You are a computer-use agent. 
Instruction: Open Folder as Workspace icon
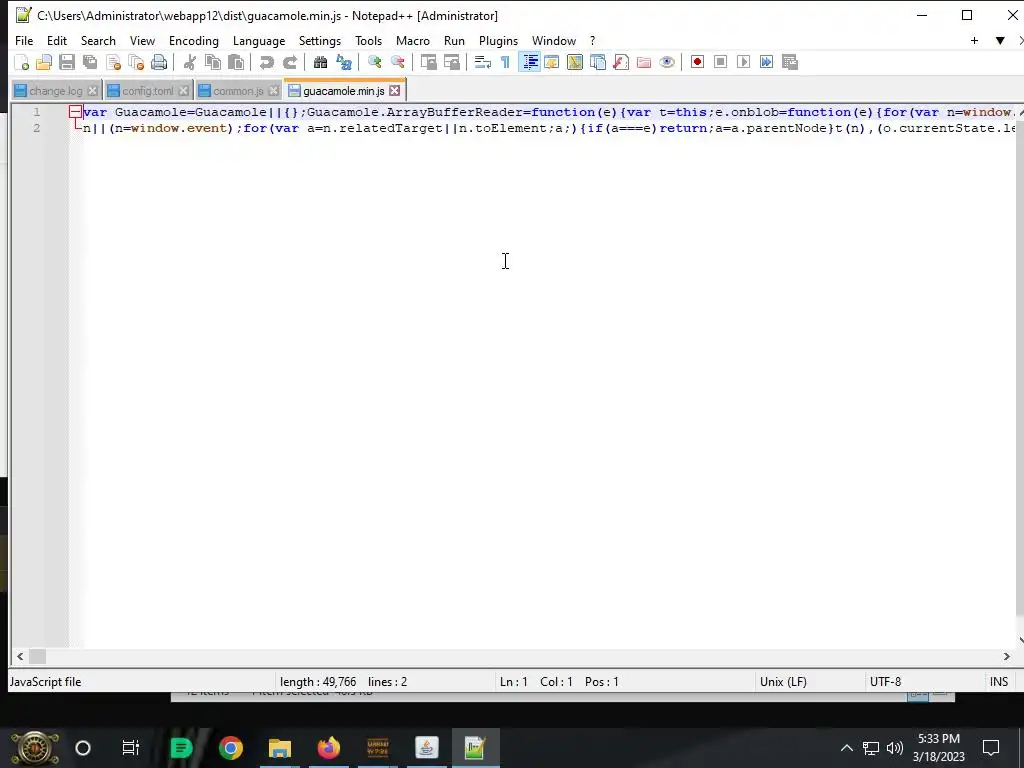point(644,62)
